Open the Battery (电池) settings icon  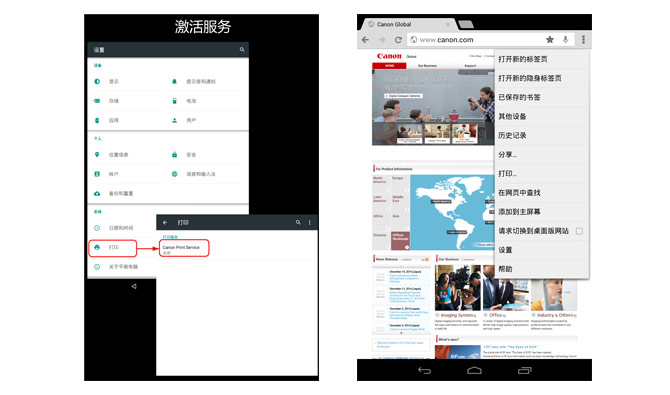[174, 101]
